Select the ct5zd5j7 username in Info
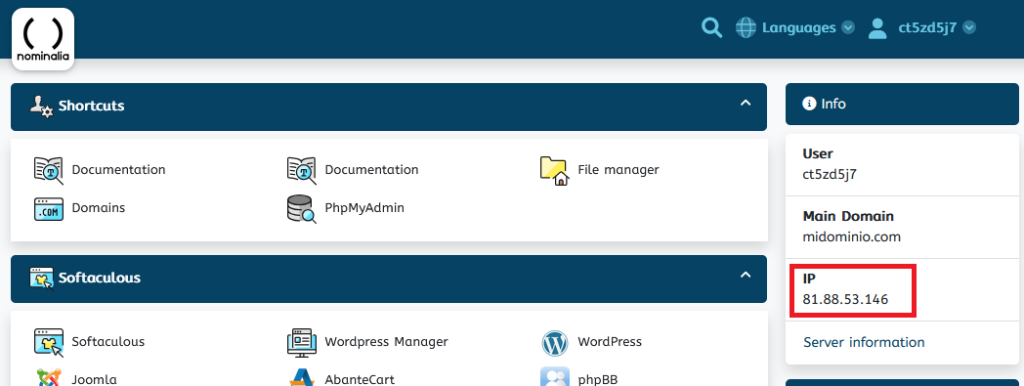This screenshot has width=1024, height=386. point(829,174)
